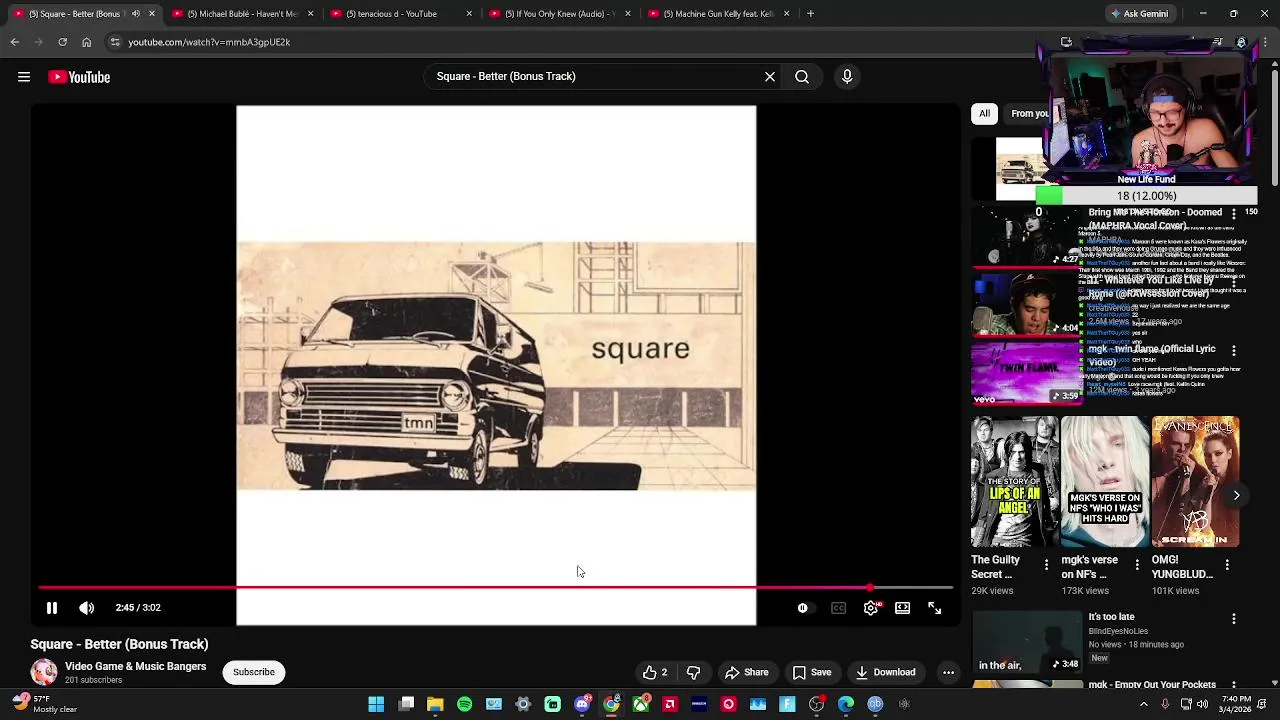Switch to theater mode
Image resolution: width=1280 pixels, height=720 pixels.
point(903,608)
